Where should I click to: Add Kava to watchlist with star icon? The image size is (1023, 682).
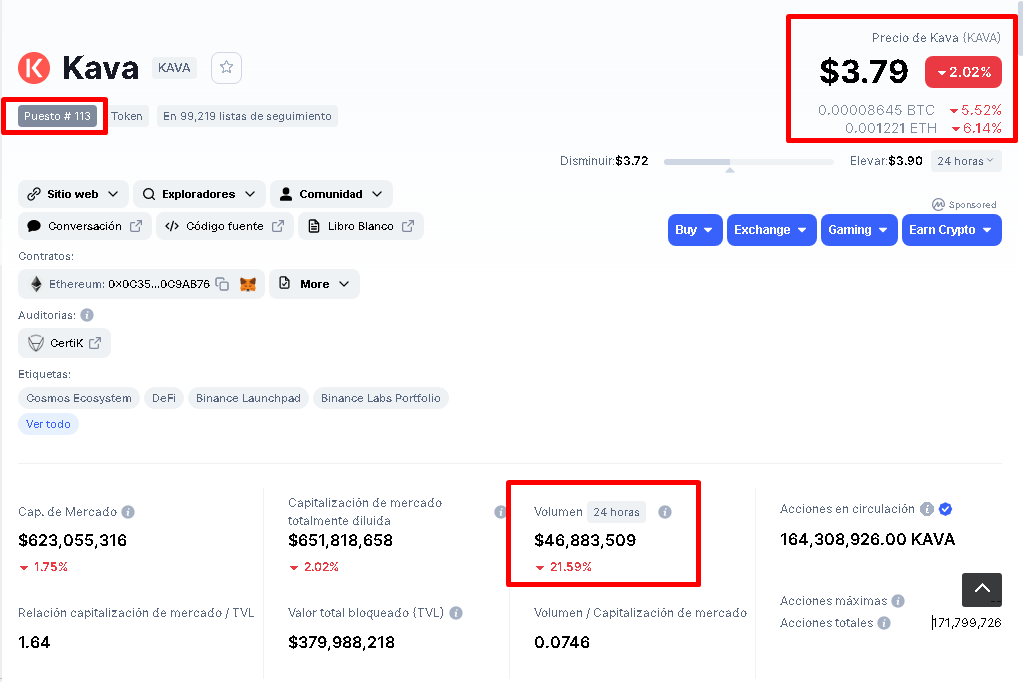coord(226,67)
